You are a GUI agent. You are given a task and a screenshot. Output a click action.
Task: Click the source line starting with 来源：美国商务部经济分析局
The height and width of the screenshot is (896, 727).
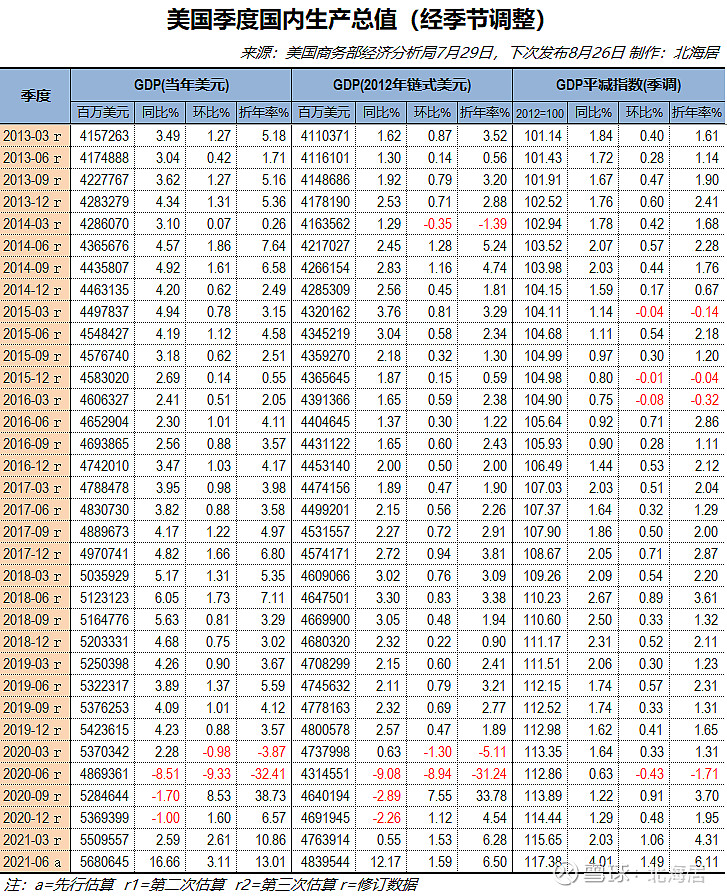pyautogui.click(x=479, y=53)
